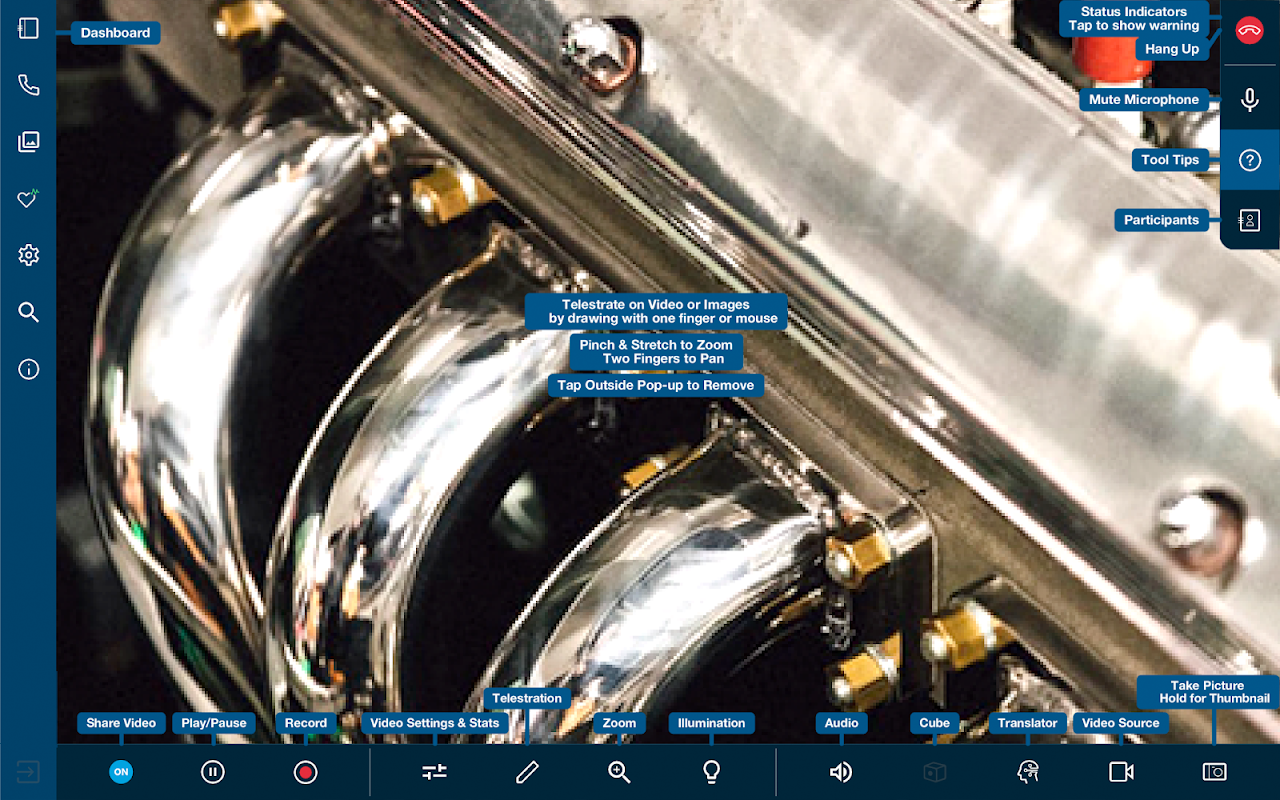This screenshot has width=1280, height=800.
Task: Click the Take Picture tooltip label
Action: pyautogui.click(x=1207, y=692)
